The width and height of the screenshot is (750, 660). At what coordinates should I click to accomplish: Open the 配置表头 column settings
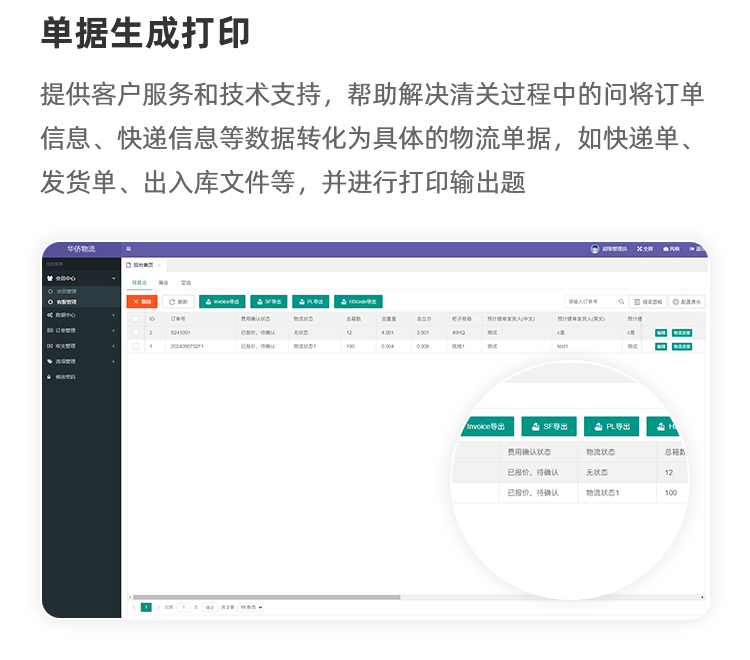[687, 301]
